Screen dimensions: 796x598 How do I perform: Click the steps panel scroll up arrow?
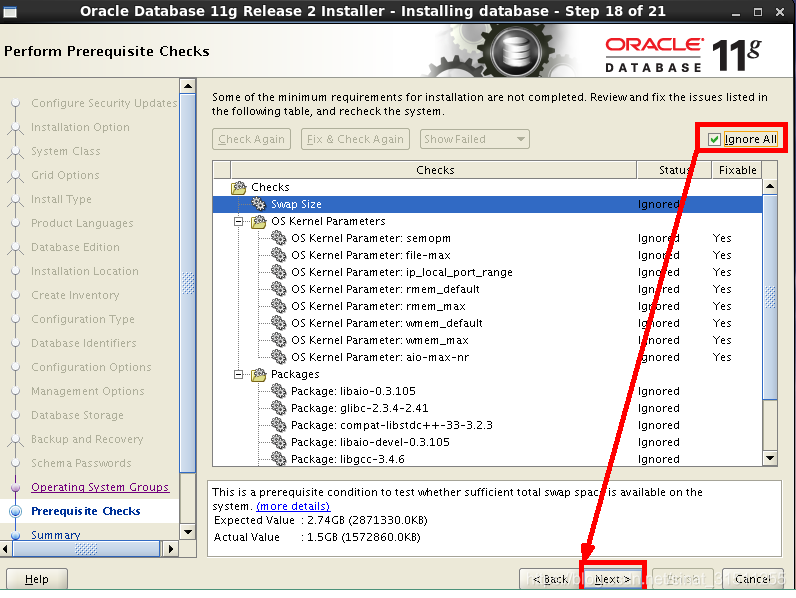click(188, 86)
